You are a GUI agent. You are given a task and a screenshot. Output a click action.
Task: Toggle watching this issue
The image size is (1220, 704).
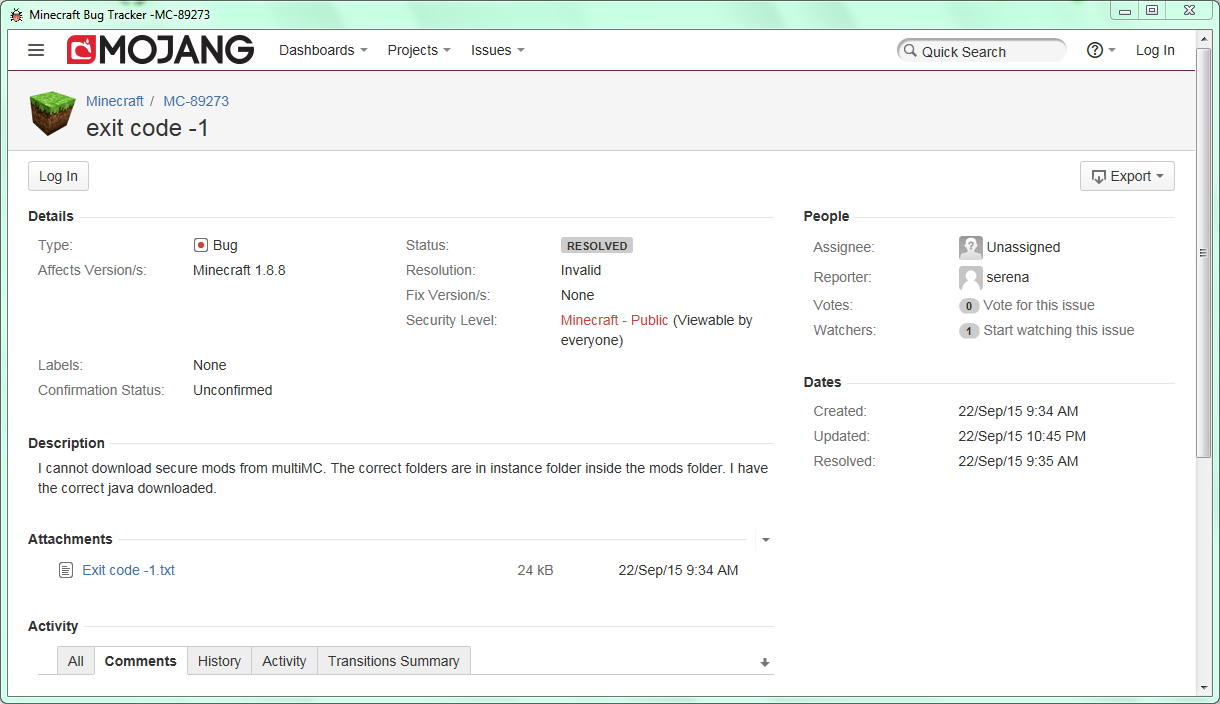(x=1058, y=330)
